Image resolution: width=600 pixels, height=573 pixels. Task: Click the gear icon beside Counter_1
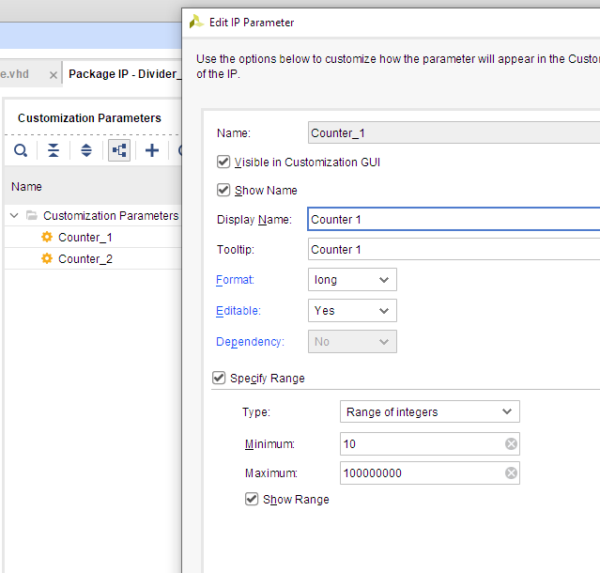click(46, 237)
